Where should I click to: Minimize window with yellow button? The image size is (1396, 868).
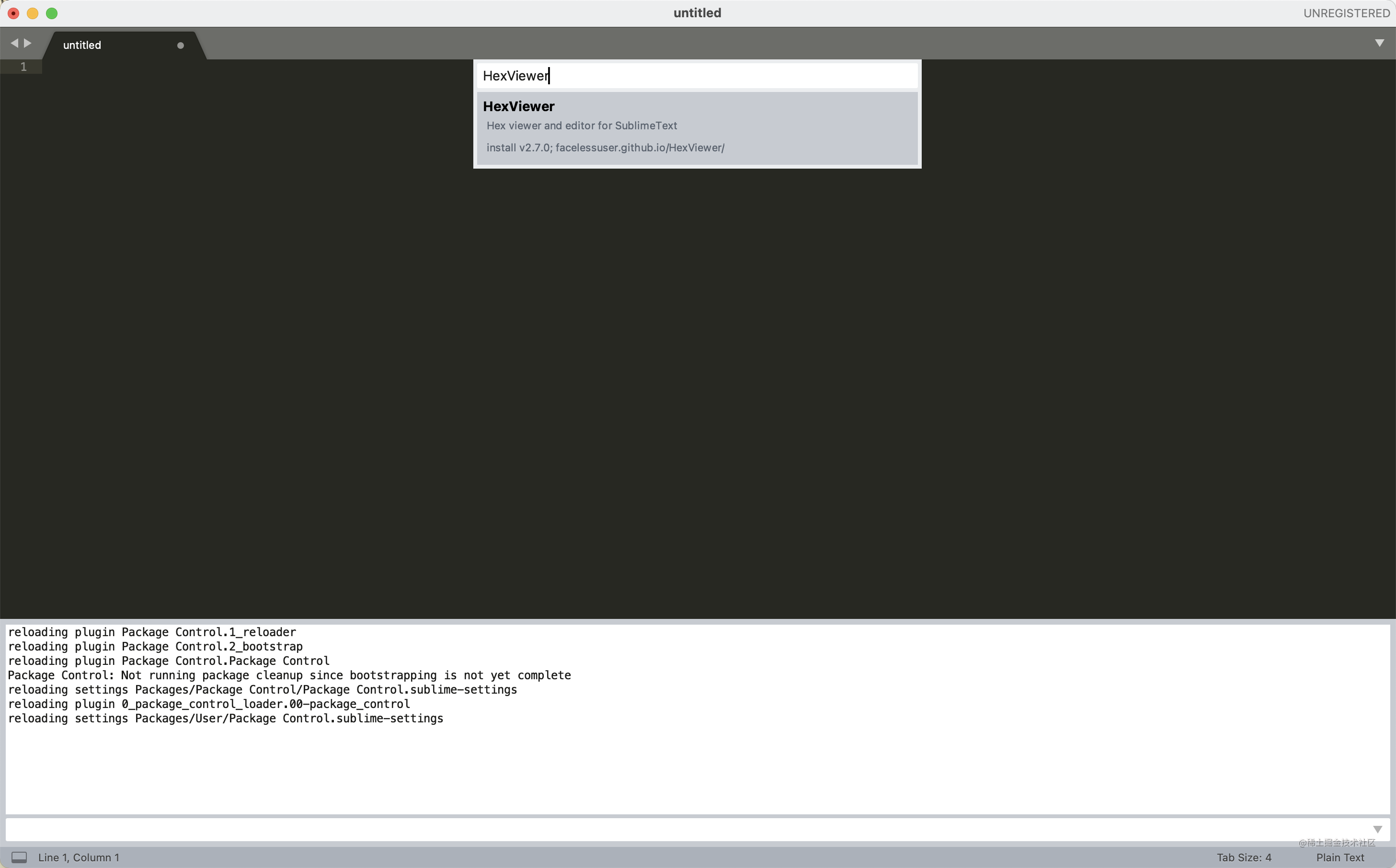pyautogui.click(x=33, y=13)
